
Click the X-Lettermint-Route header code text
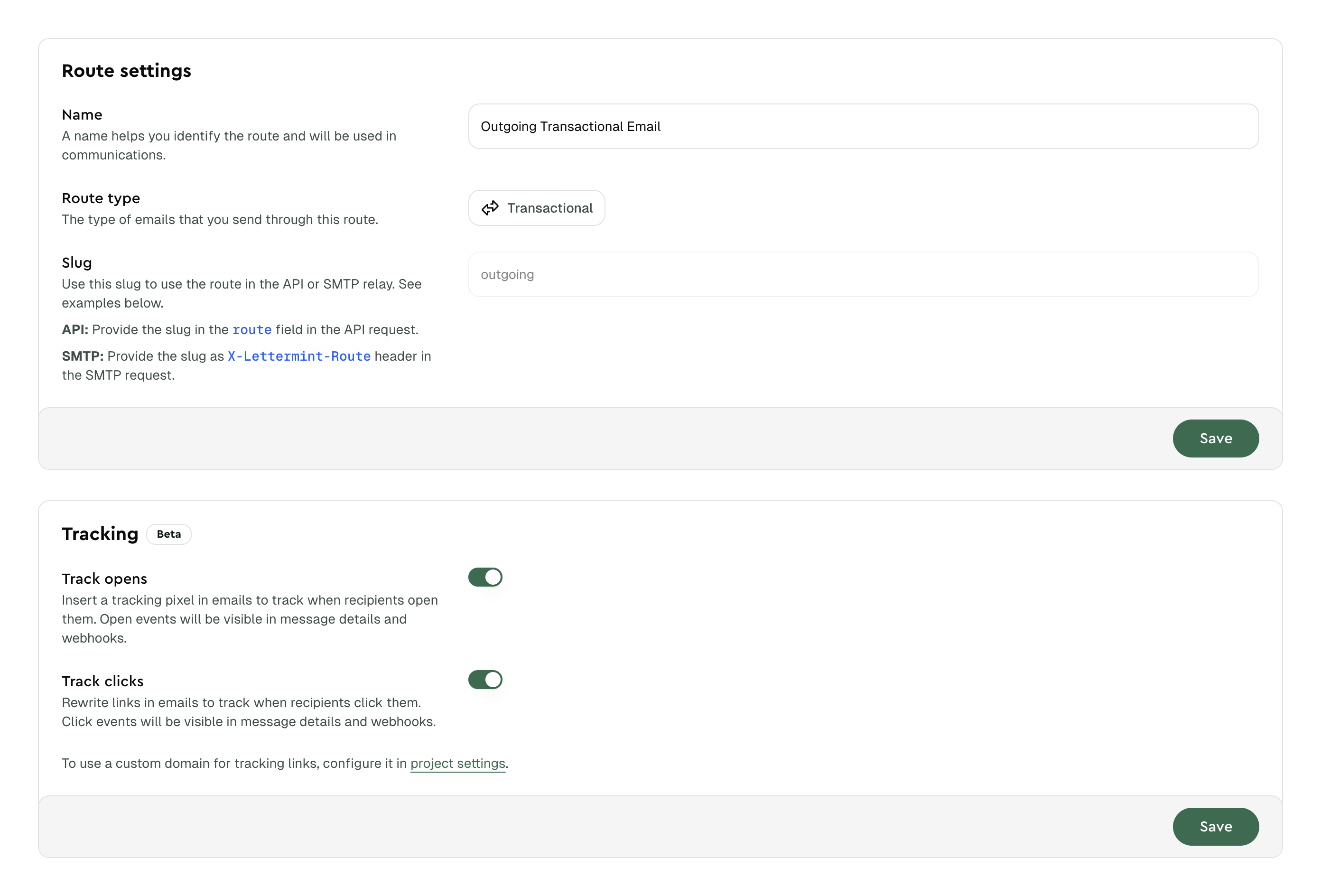coord(299,356)
